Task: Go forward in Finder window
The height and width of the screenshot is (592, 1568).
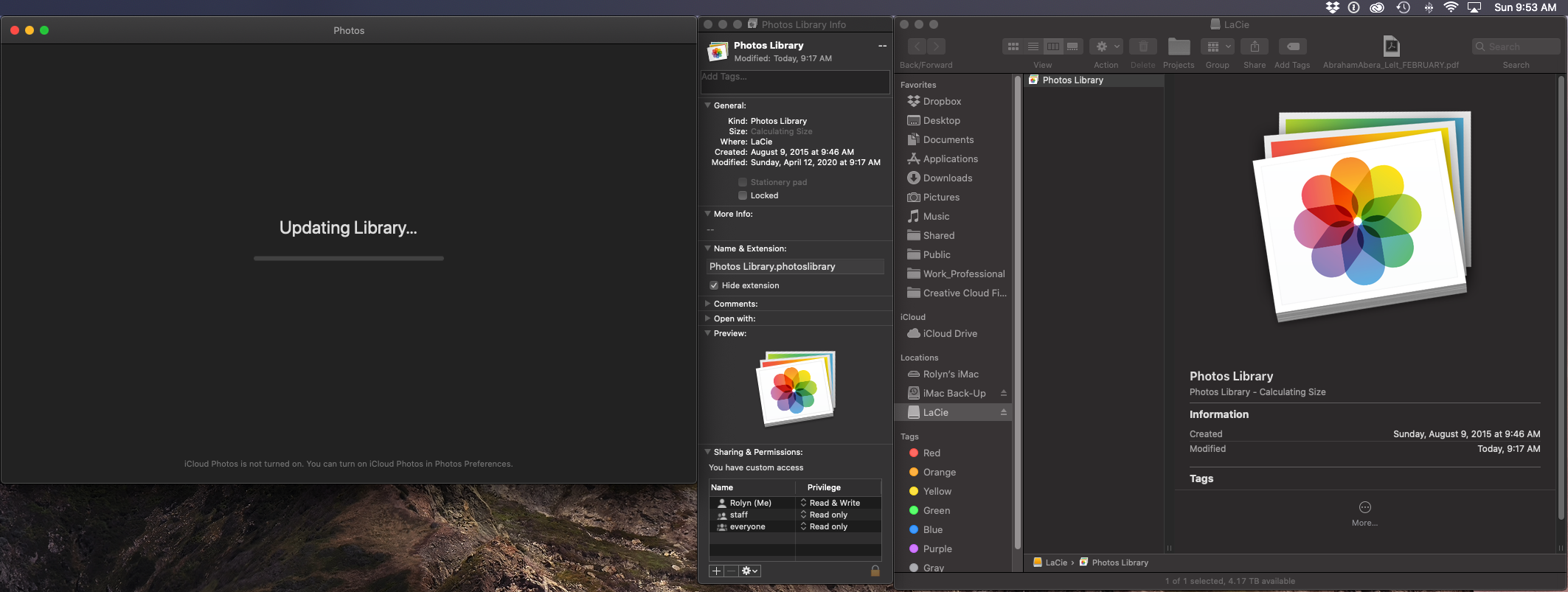Action: pos(936,46)
